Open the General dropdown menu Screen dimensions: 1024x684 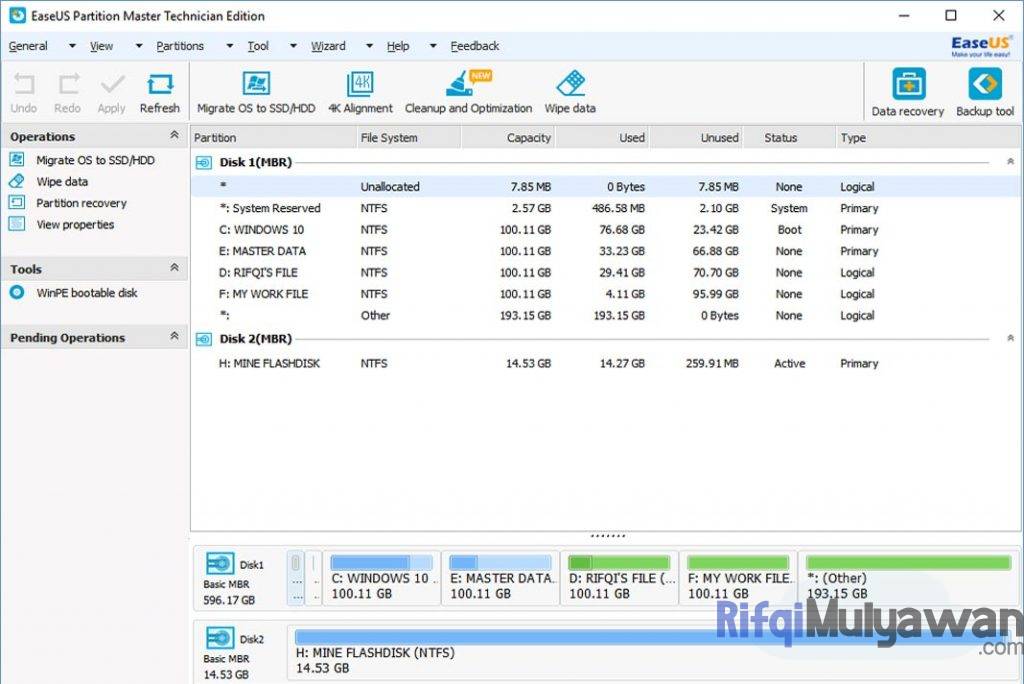[28, 45]
